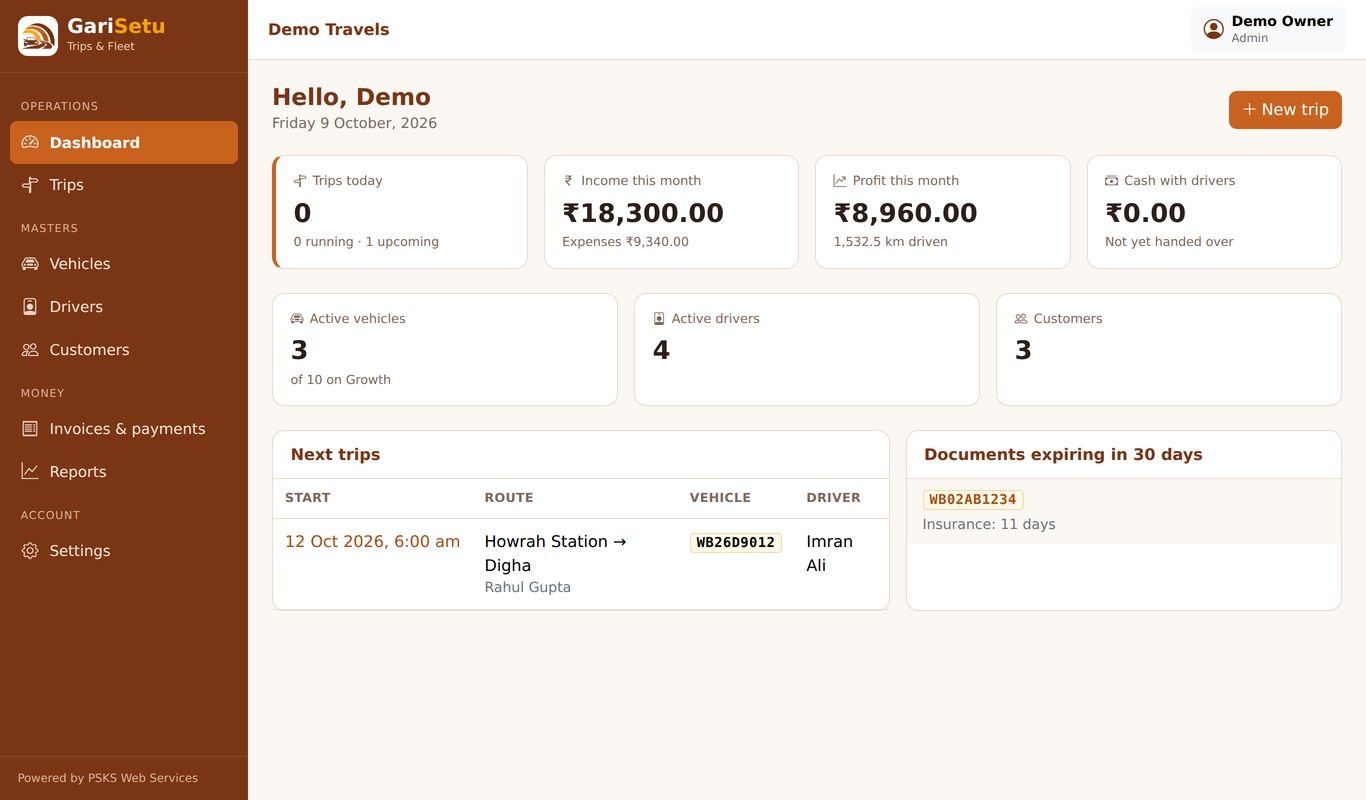Click driver name Imran Ali
This screenshot has height=800, width=1366.
830,553
